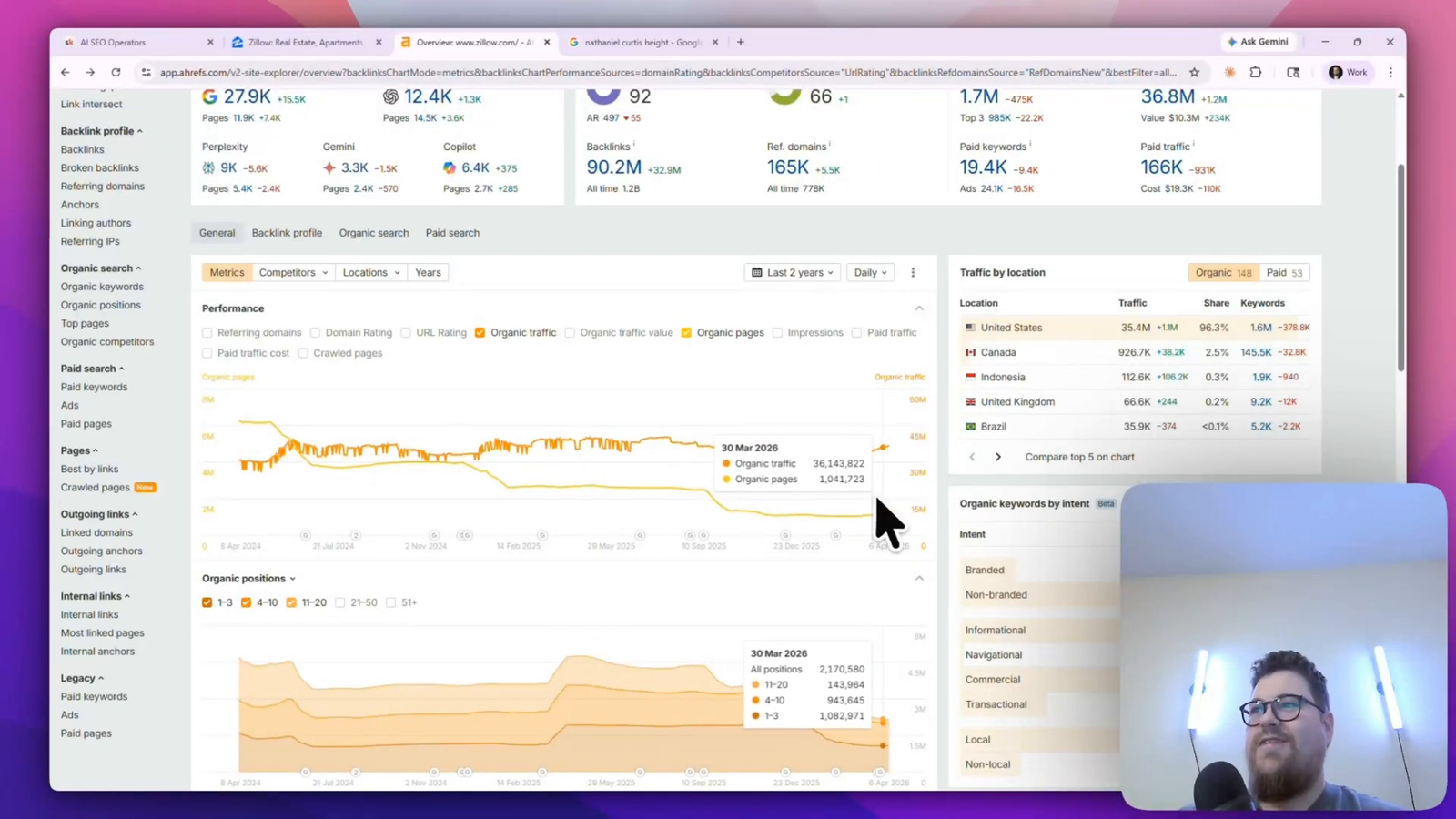Open the Last 2 years date dropdown
The image size is (1456, 819).
[x=793, y=272]
